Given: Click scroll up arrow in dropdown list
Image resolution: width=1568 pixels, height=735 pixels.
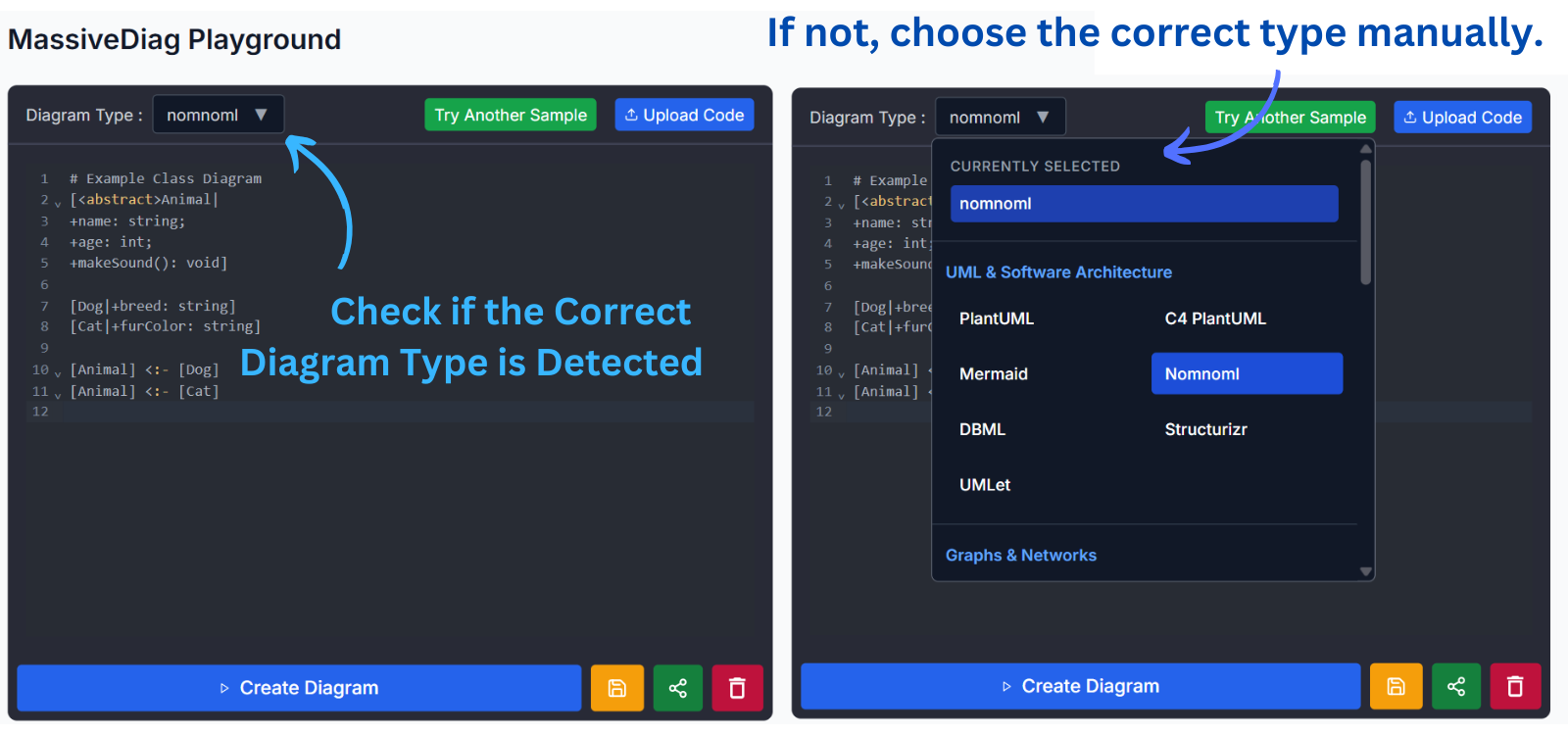Looking at the screenshot, I should 1365,149.
